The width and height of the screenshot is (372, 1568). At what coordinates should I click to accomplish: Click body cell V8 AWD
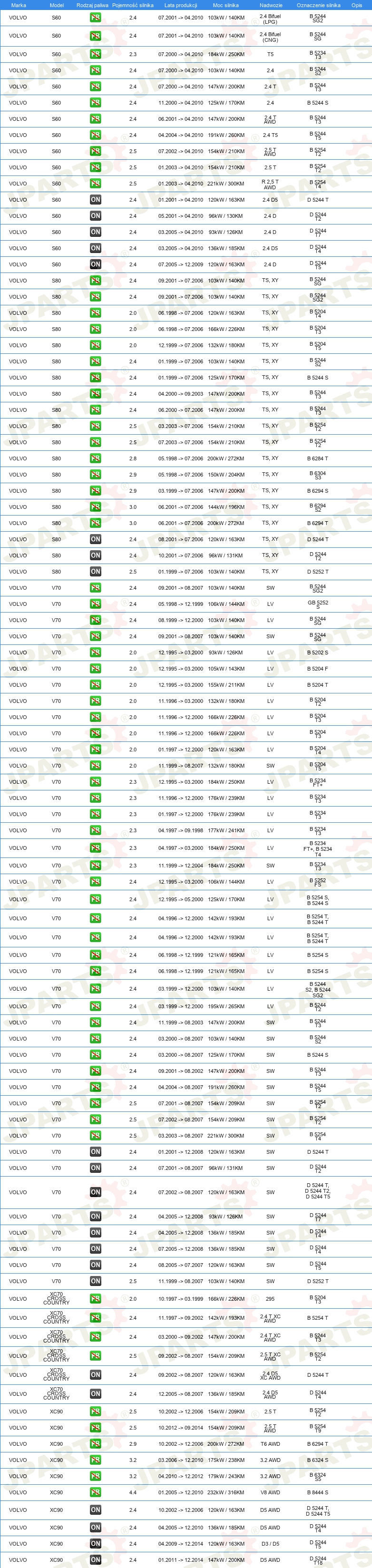[x=270, y=1492]
